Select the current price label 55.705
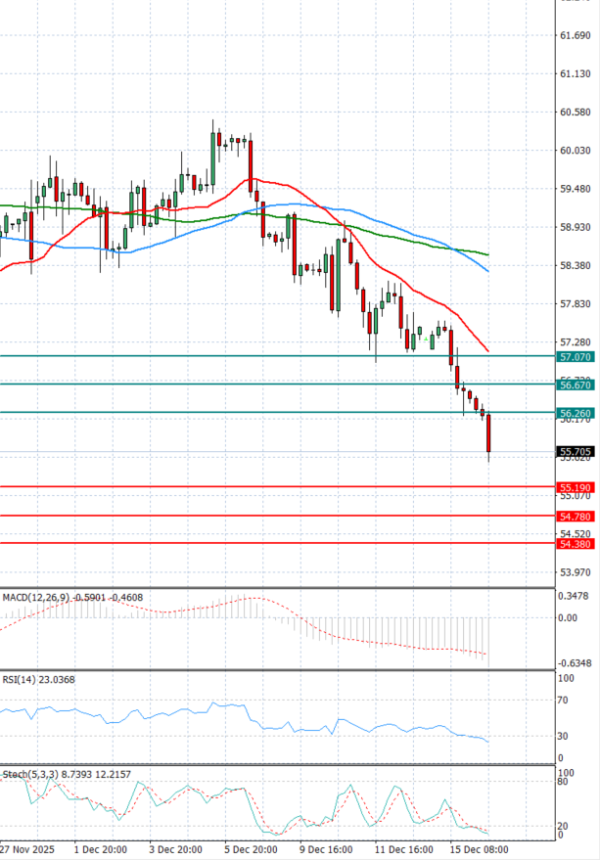Image resolution: width=600 pixels, height=860 pixels. pyautogui.click(x=576, y=452)
